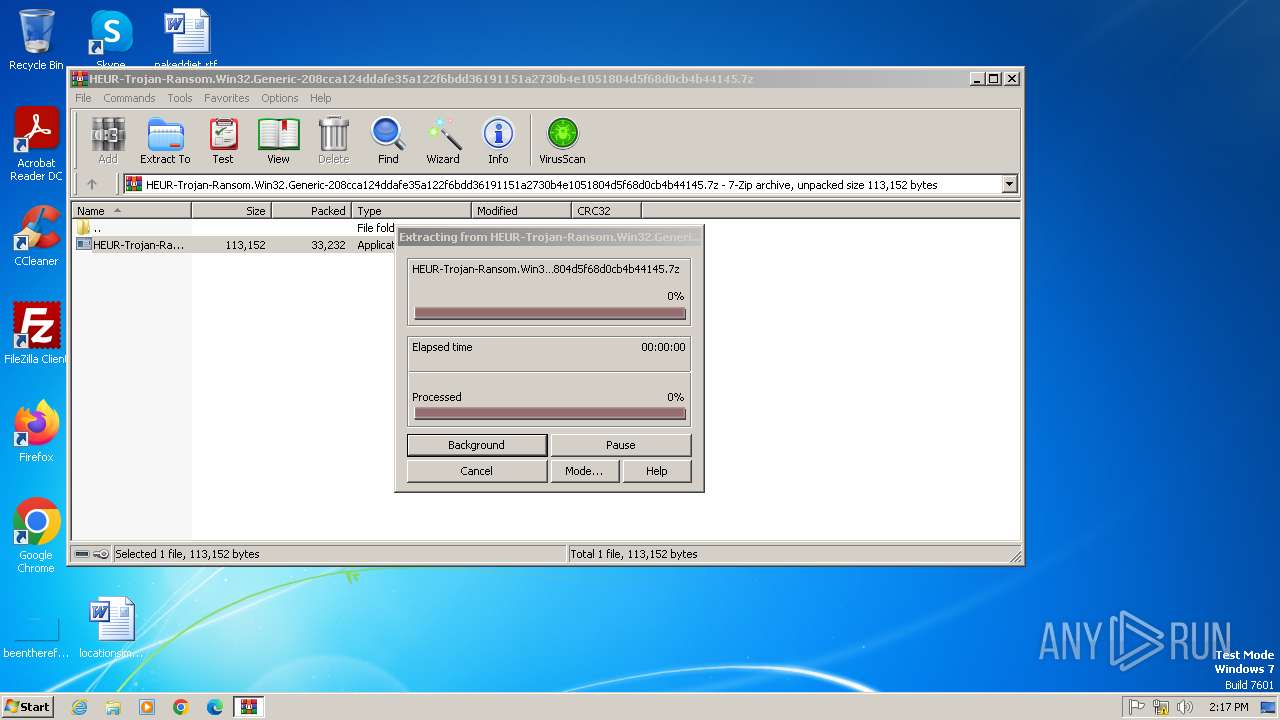Open the Start menu
The height and width of the screenshot is (720, 1280).
click(27, 707)
